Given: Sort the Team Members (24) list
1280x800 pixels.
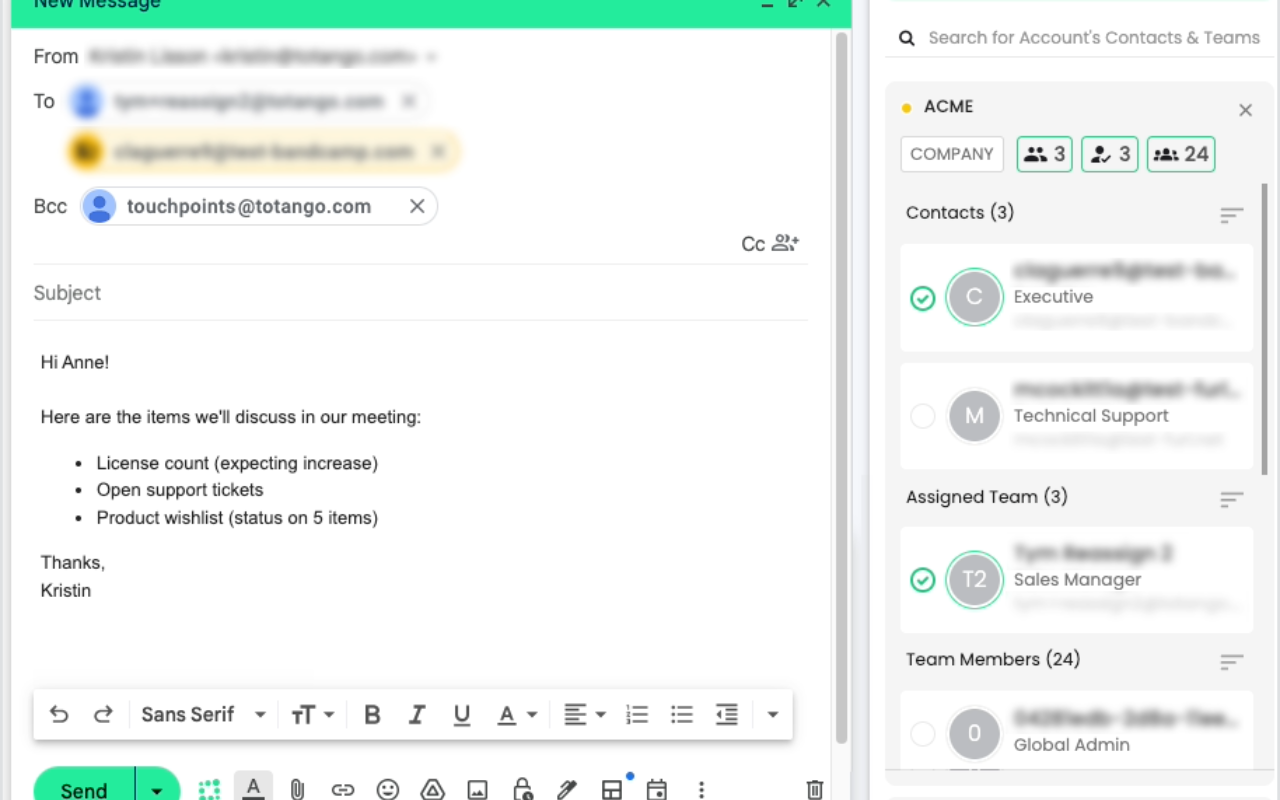Looking at the screenshot, I should [1231, 662].
